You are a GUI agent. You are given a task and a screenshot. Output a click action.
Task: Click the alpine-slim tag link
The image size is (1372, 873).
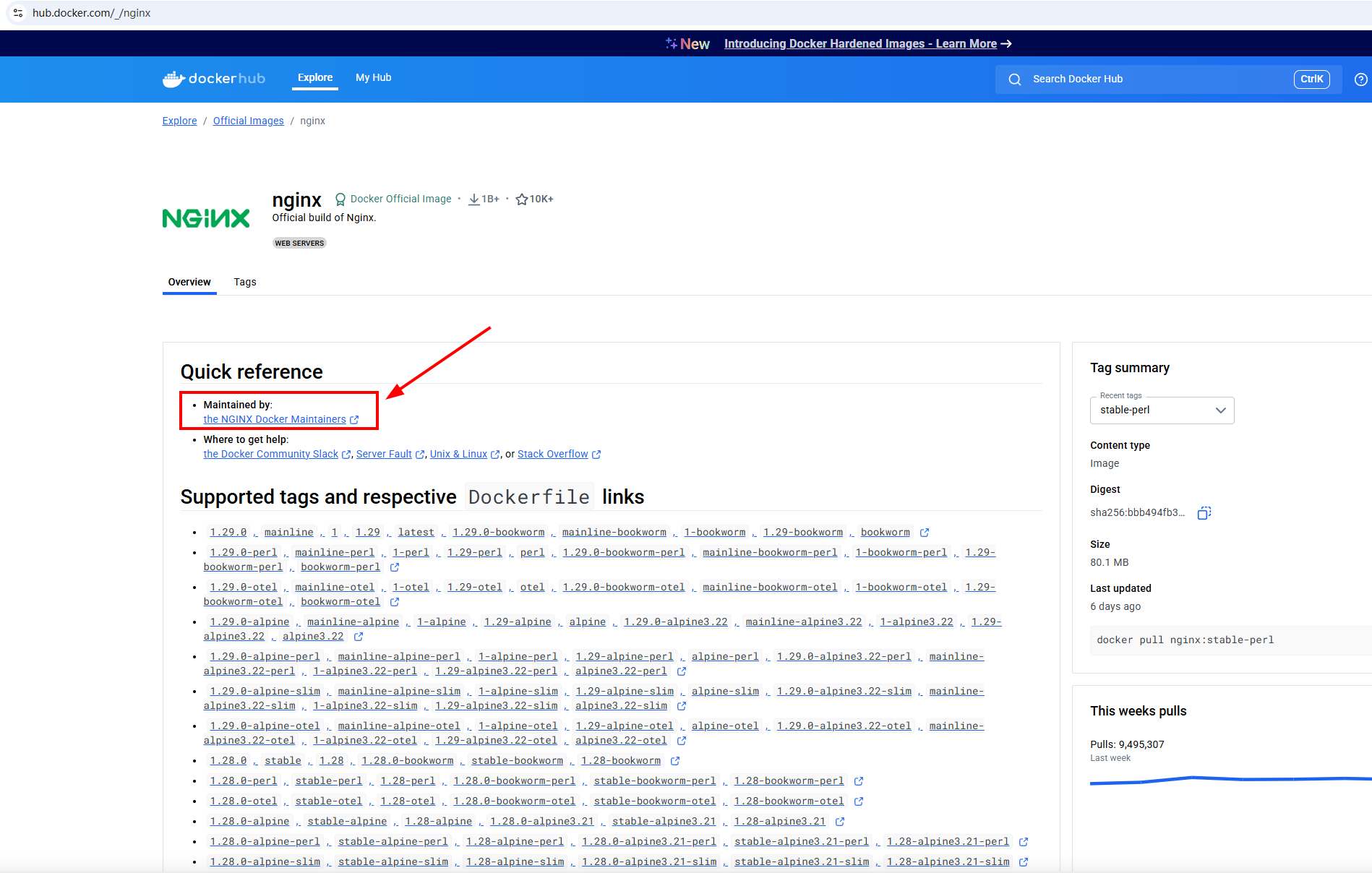coord(725,691)
